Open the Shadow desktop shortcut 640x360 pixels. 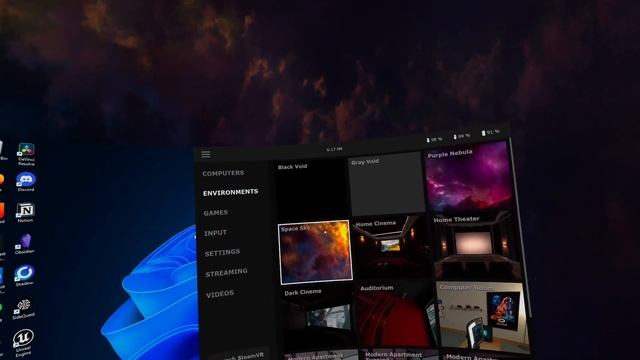tap(24, 275)
